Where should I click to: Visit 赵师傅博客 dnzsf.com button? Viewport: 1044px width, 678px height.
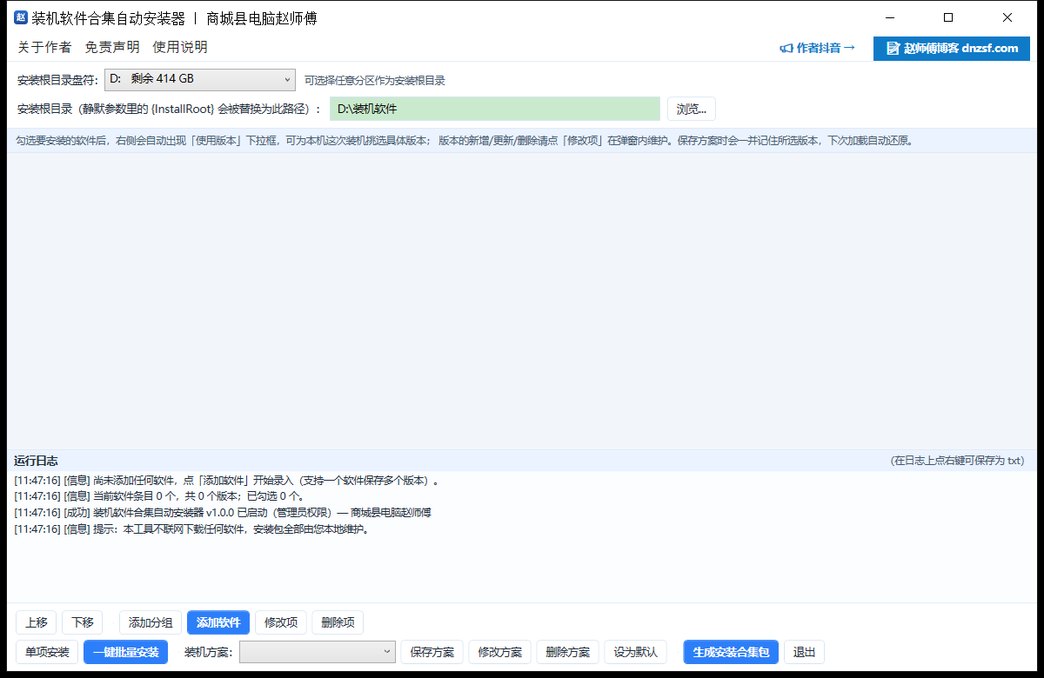coord(951,49)
